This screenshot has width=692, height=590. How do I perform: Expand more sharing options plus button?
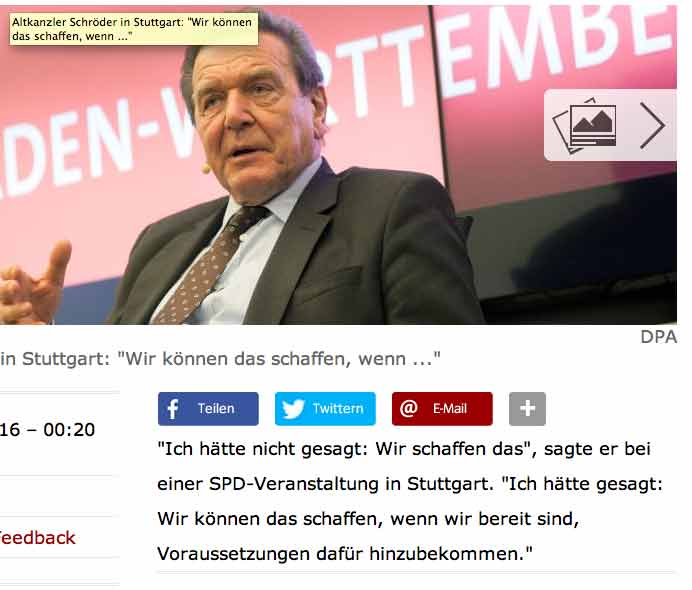point(527,409)
